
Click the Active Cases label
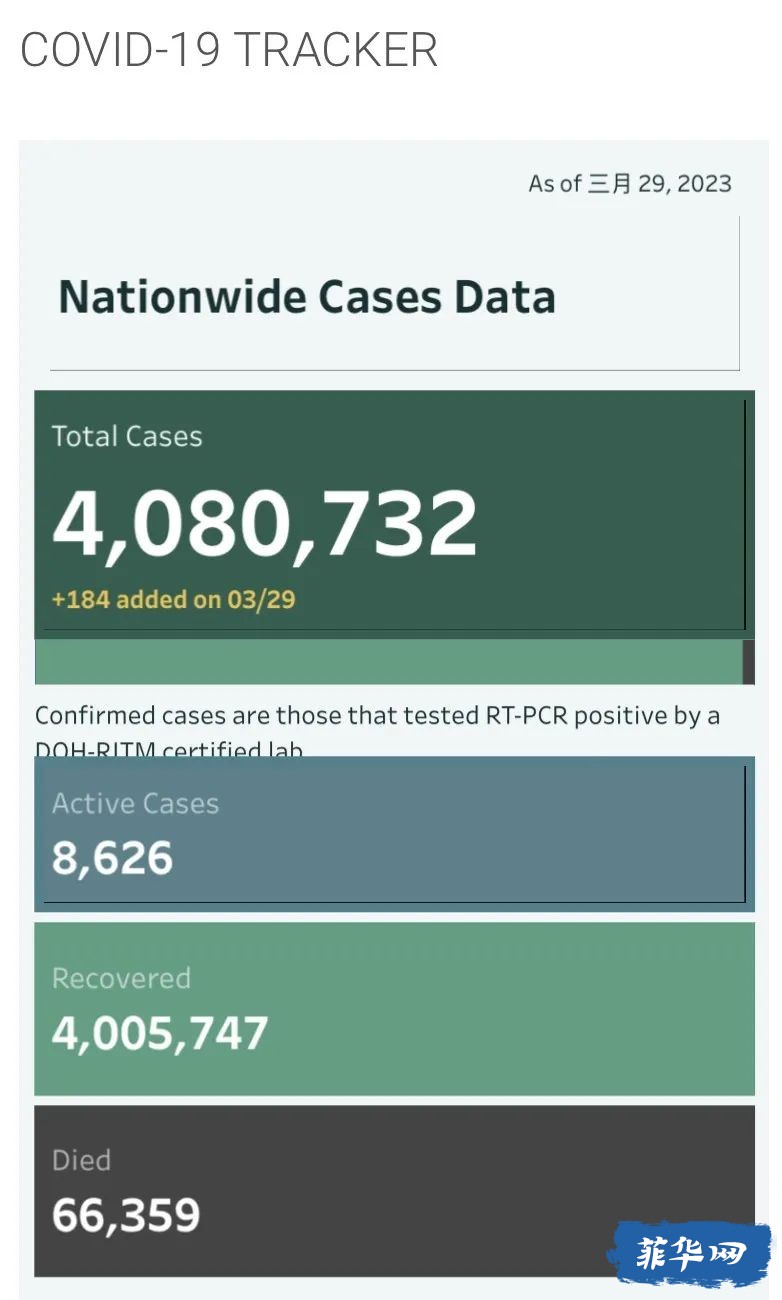(x=135, y=803)
